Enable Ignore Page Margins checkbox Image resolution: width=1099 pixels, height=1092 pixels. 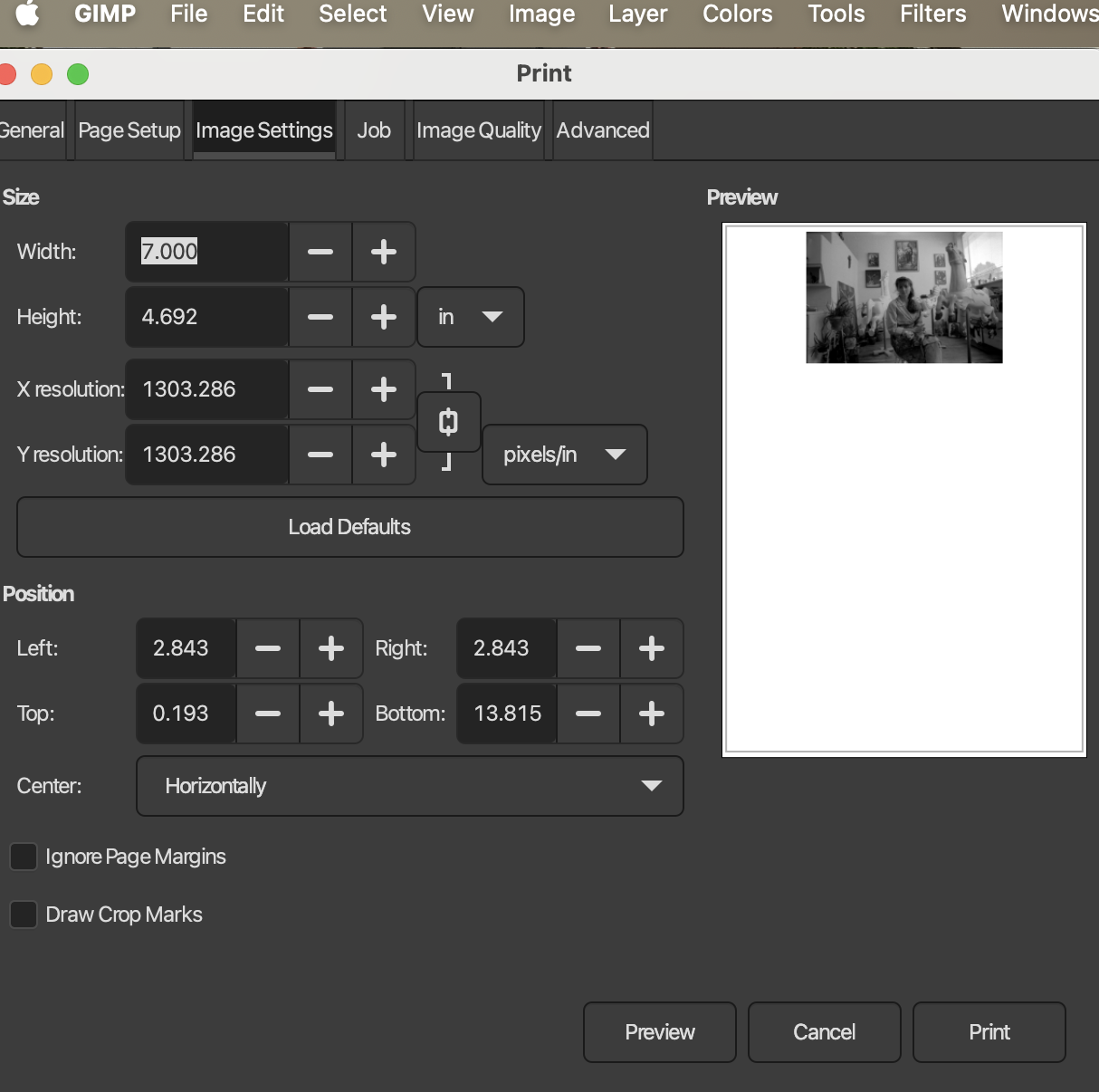click(24, 857)
